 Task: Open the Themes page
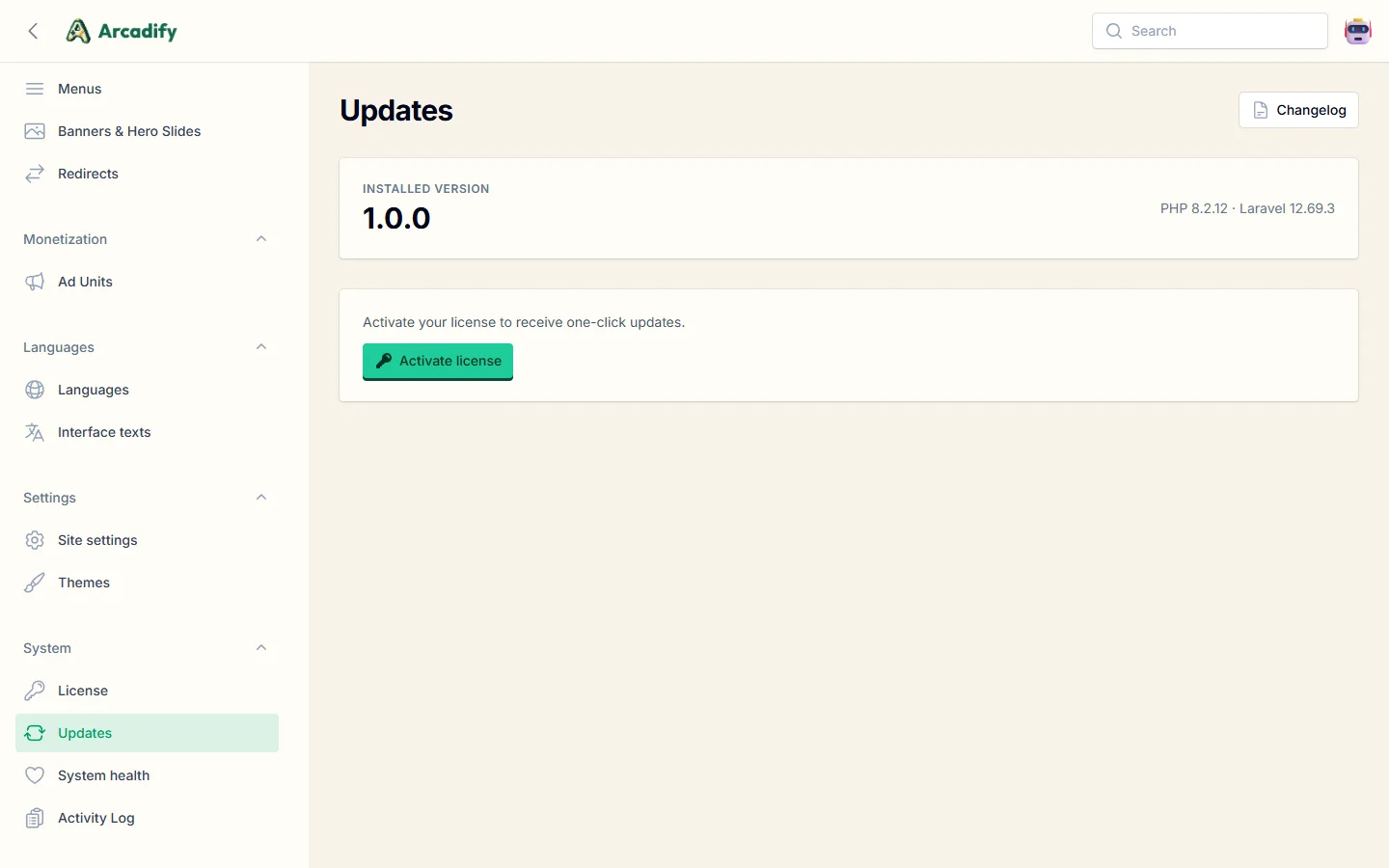(x=147, y=583)
